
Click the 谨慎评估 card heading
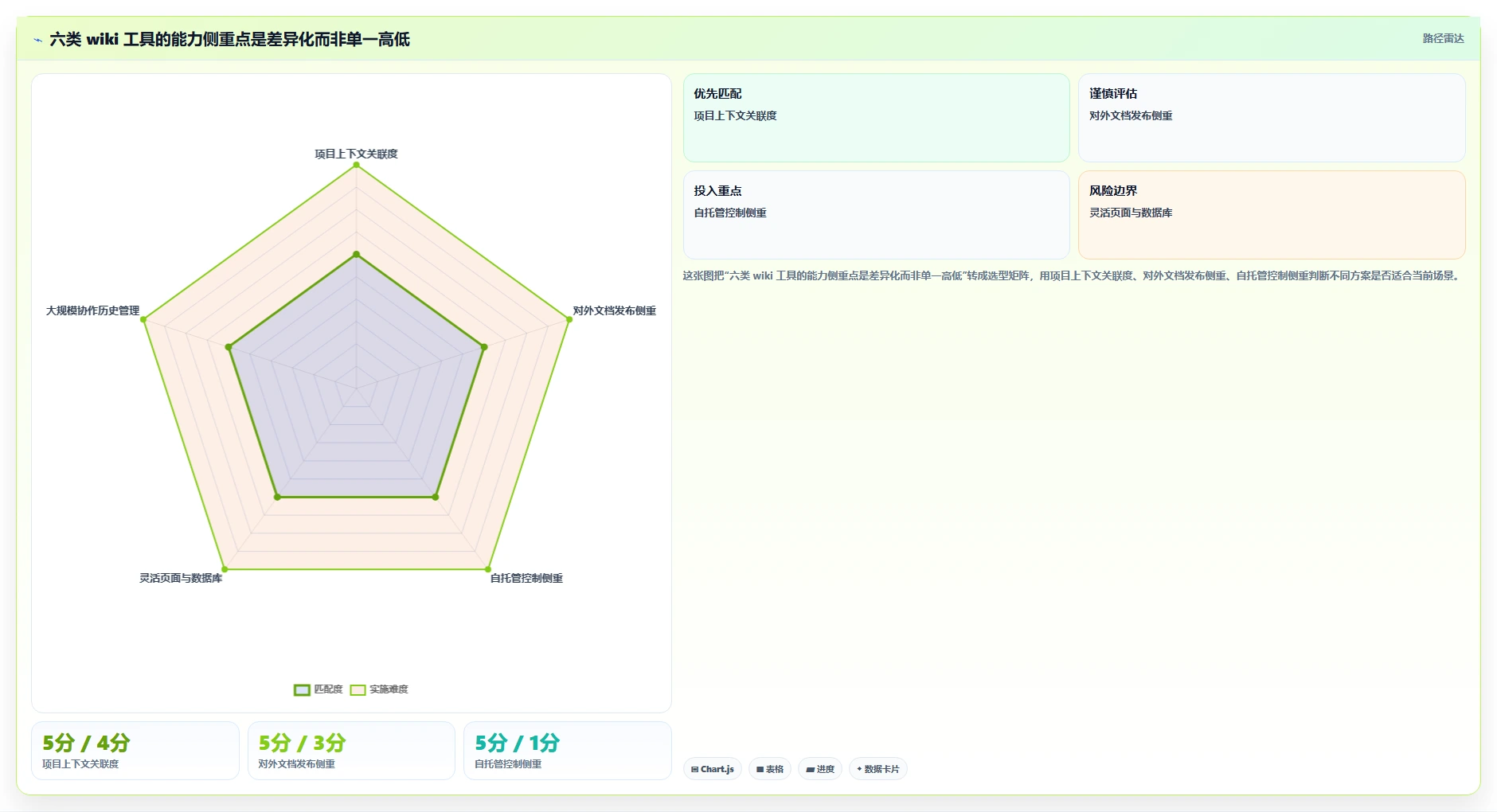1113,93
